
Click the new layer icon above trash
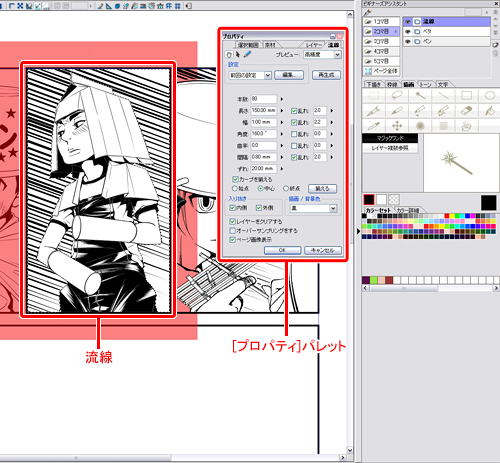pyautogui.click(x=495, y=45)
